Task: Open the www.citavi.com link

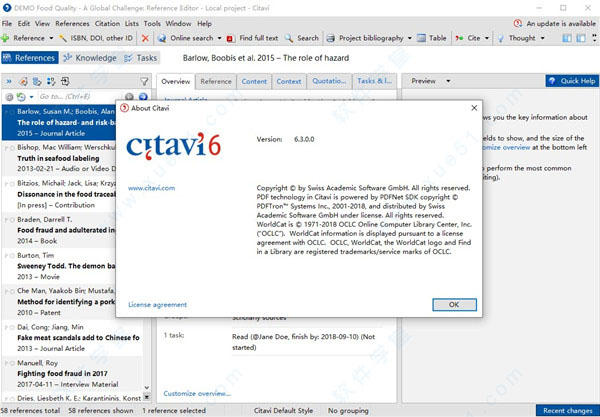Action: tap(151, 188)
